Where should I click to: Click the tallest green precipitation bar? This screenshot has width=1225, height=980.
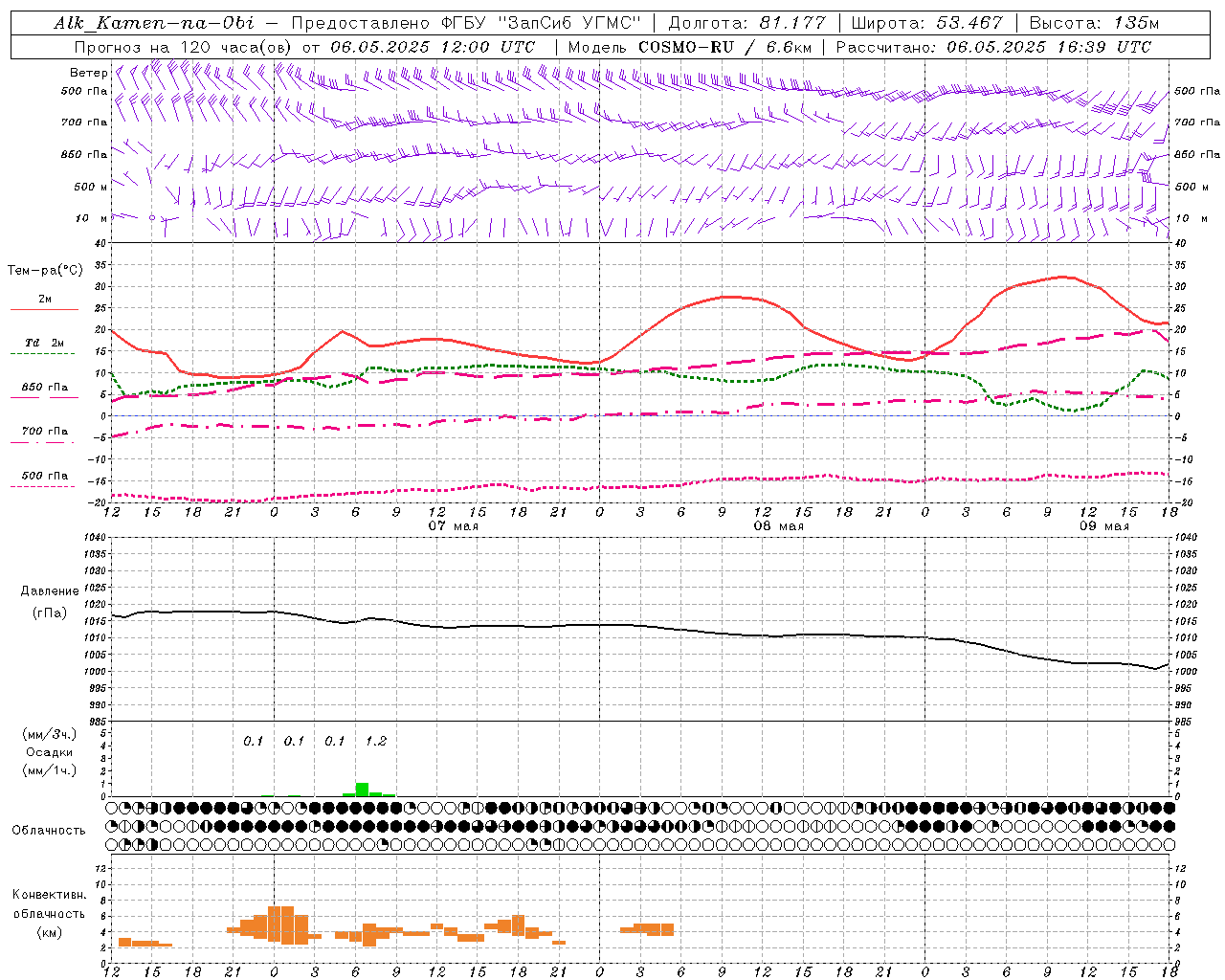pyautogui.click(x=362, y=790)
